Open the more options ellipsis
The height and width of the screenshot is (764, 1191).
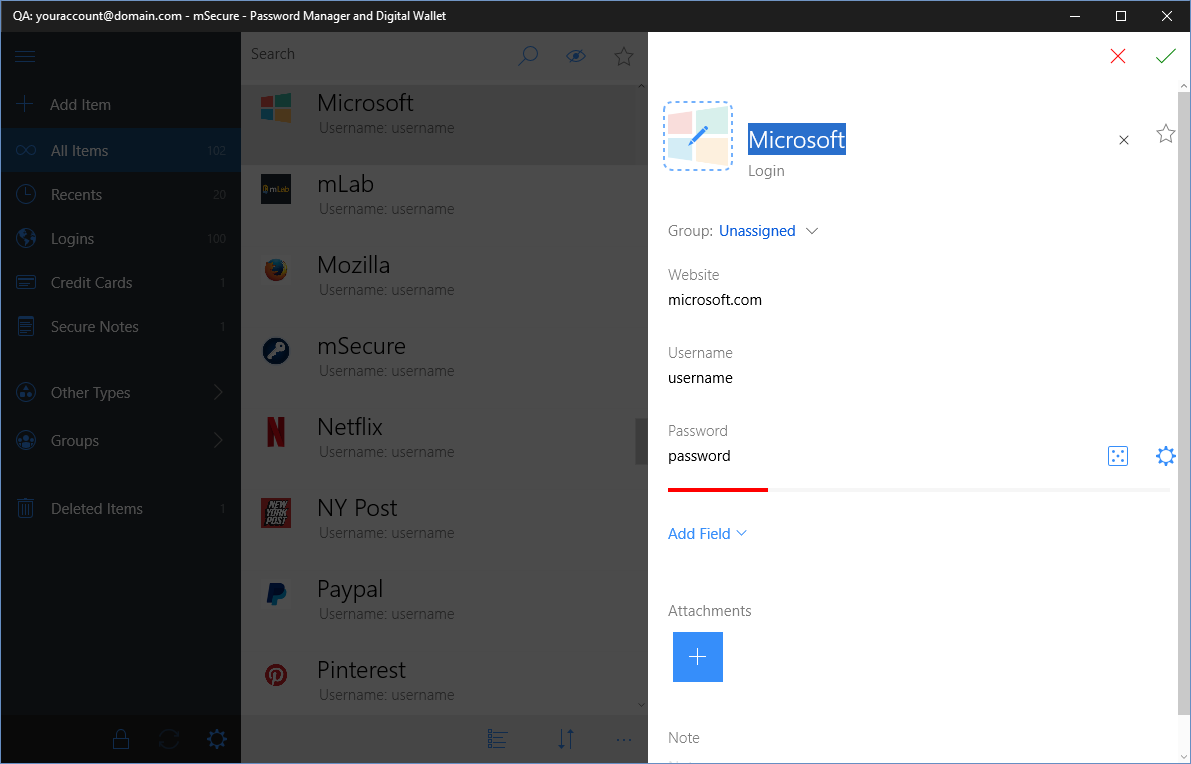pos(624,739)
